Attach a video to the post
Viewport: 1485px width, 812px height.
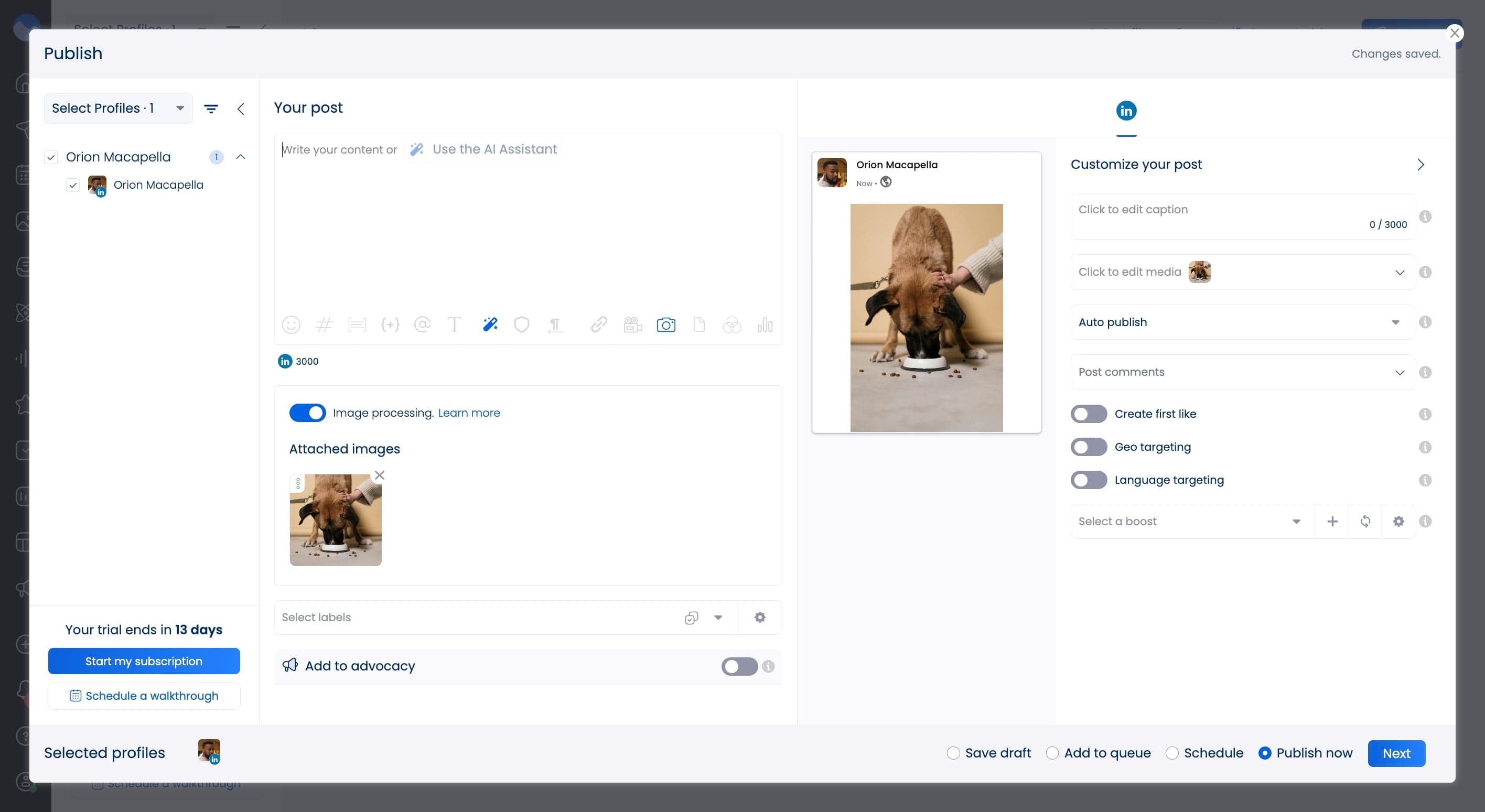coord(632,324)
